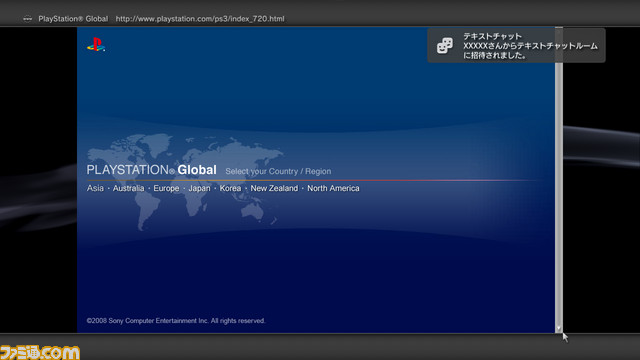Go to Korea region link
Screen dimensions: 640x360
(x=230, y=188)
